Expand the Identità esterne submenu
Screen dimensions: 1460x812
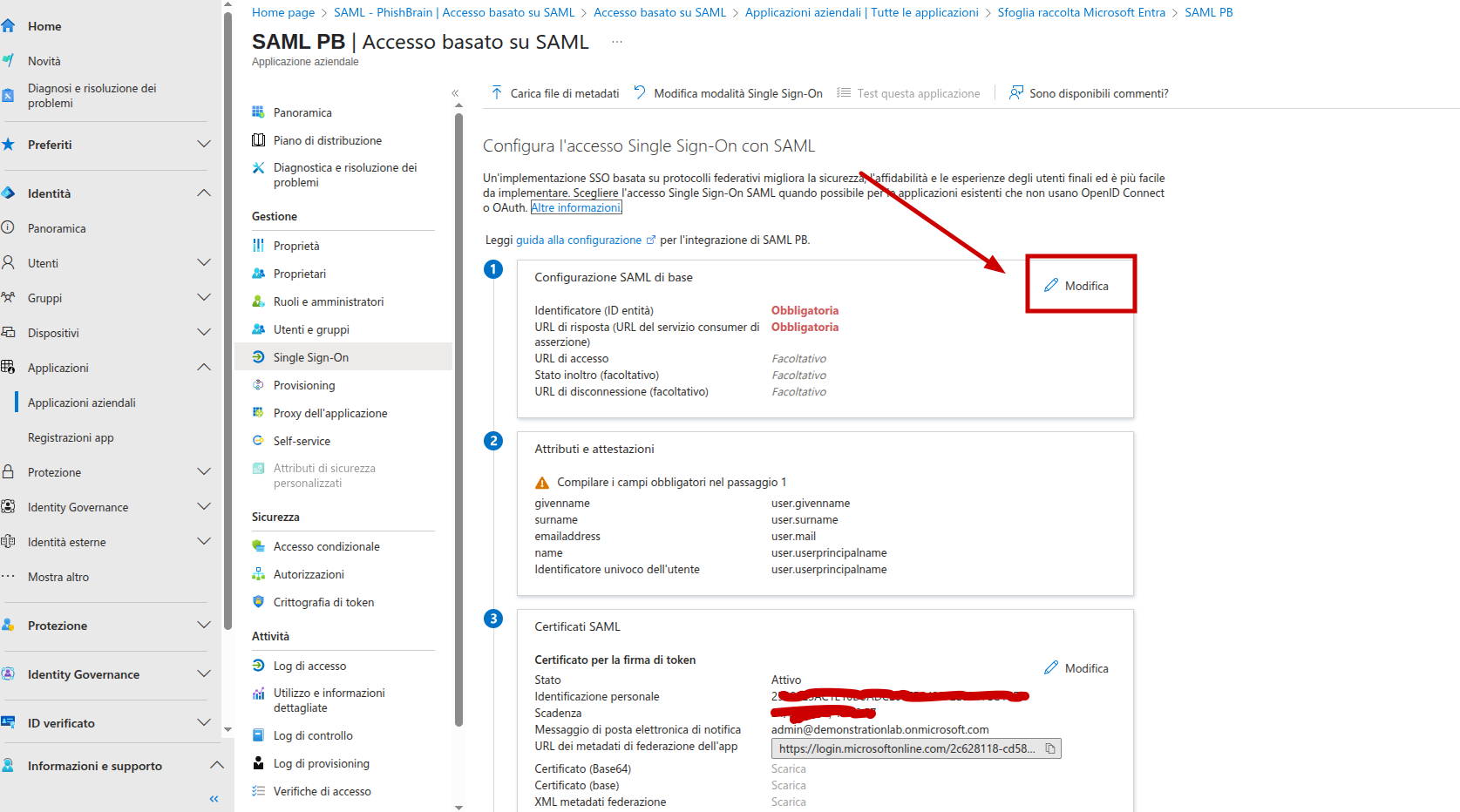[204, 542]
